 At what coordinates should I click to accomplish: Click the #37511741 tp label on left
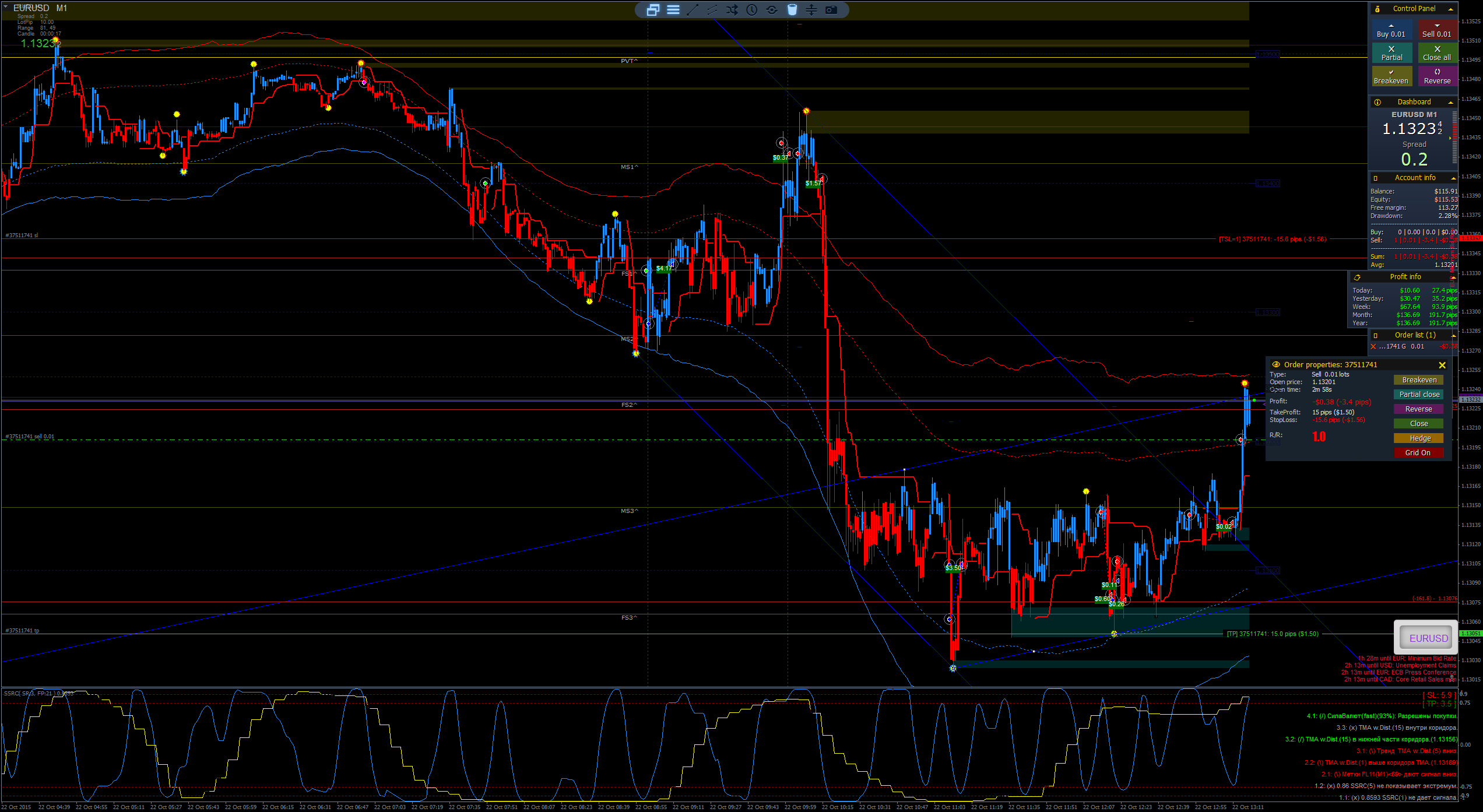click(22, 631)
